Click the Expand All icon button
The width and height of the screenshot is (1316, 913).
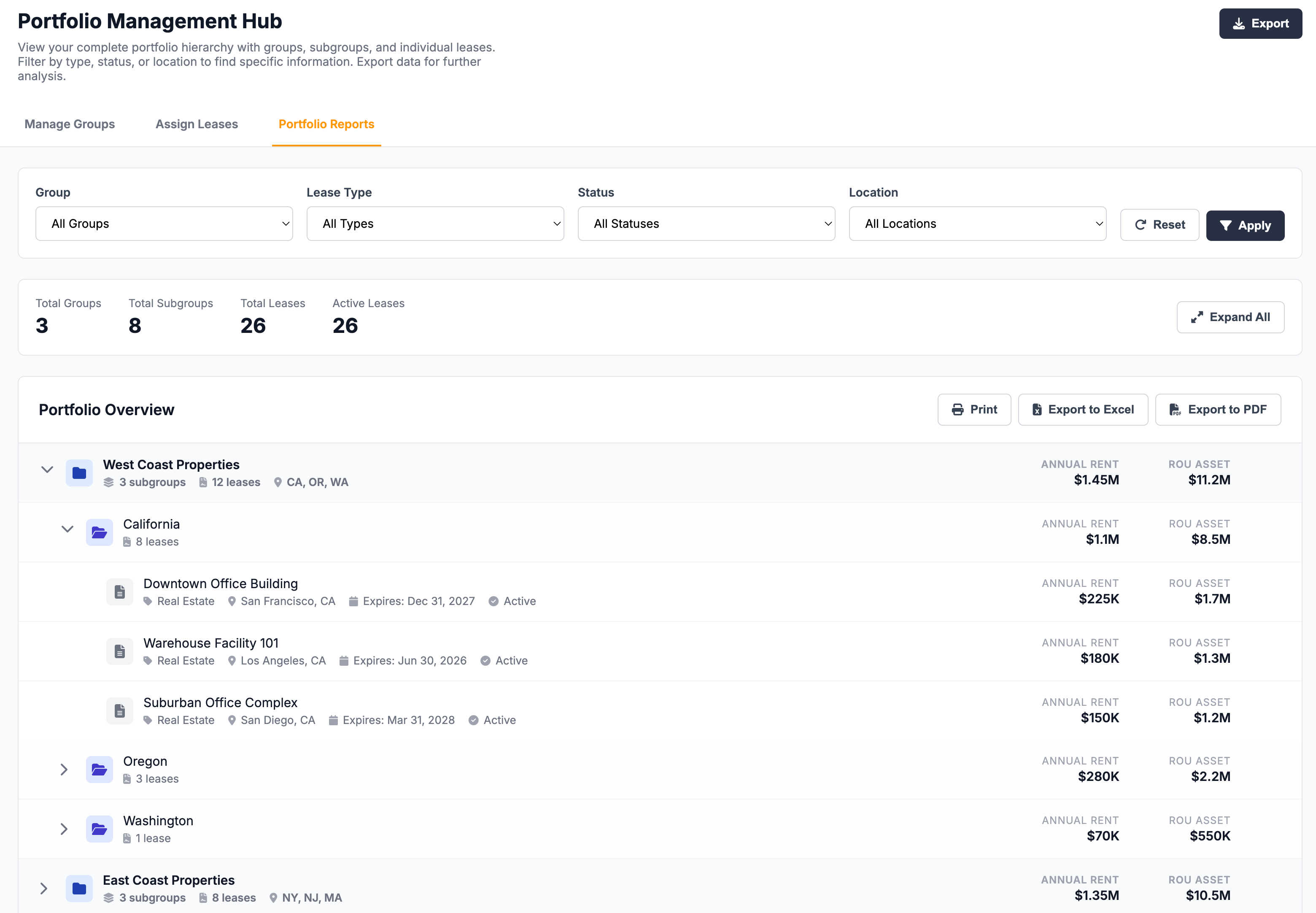1197,317
